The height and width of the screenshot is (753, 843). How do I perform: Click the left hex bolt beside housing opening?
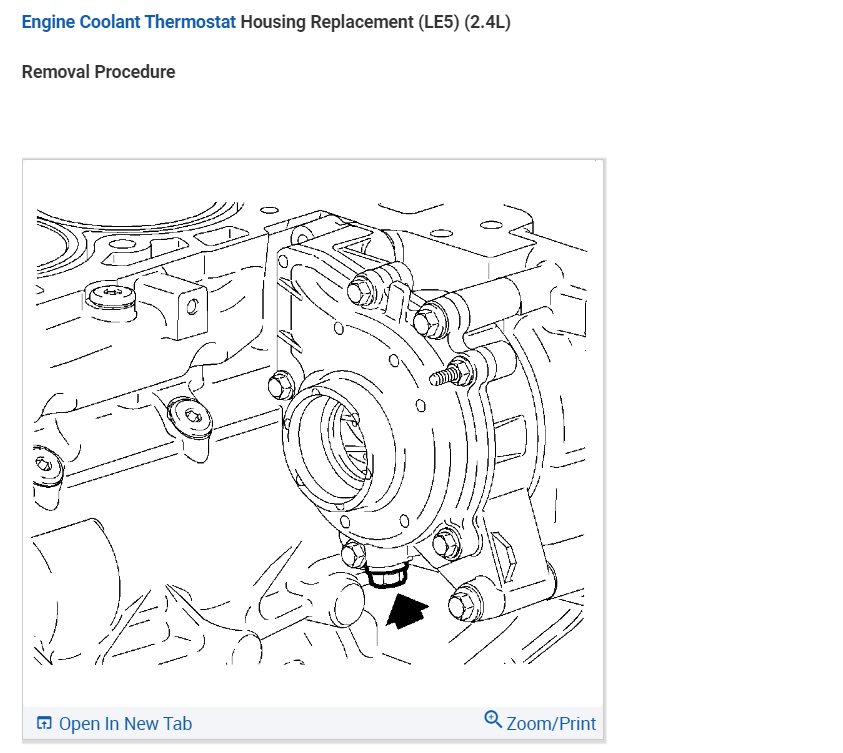[280, 384]
